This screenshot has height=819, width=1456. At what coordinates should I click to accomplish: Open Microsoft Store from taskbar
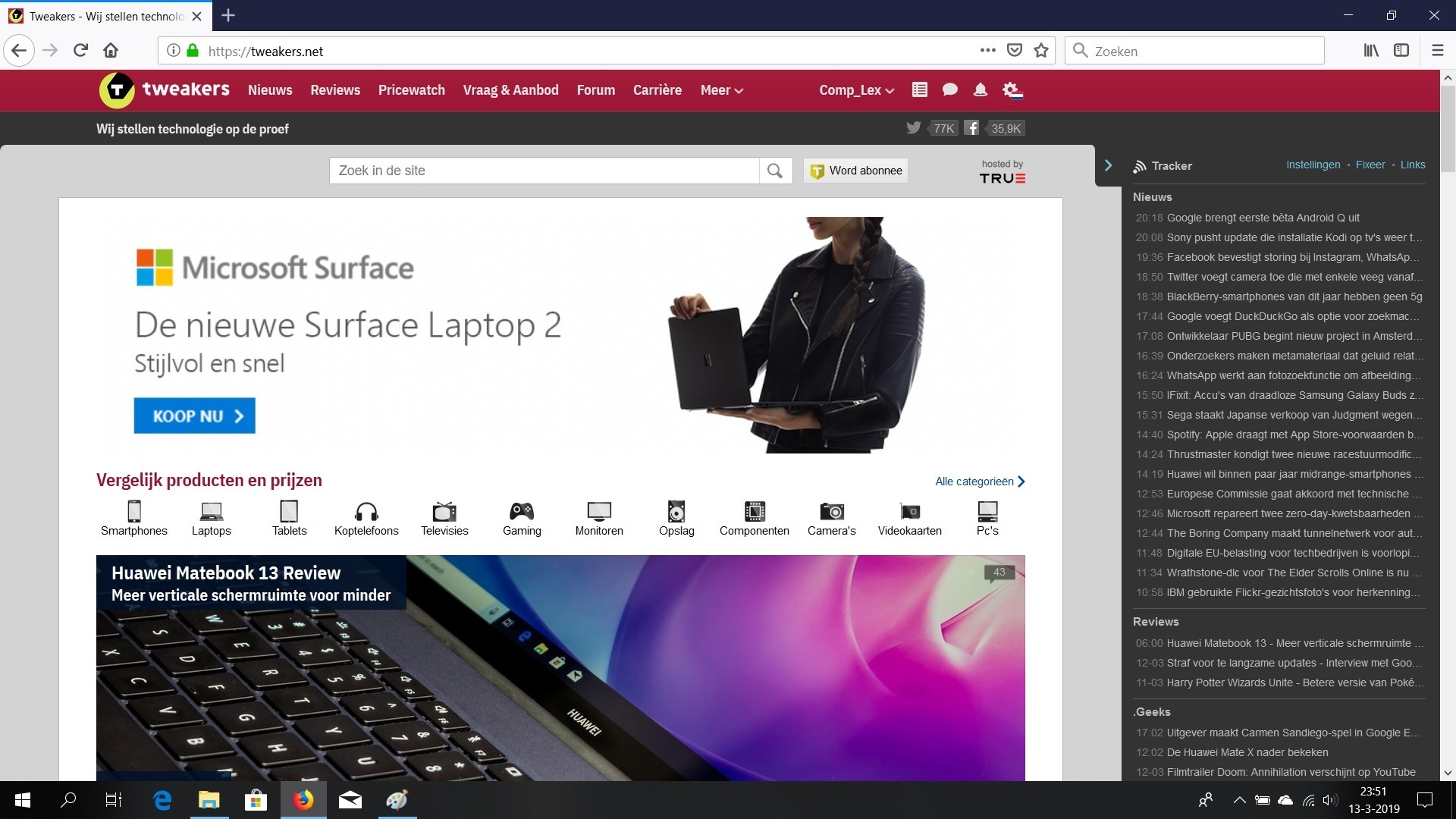click(256, 800)
